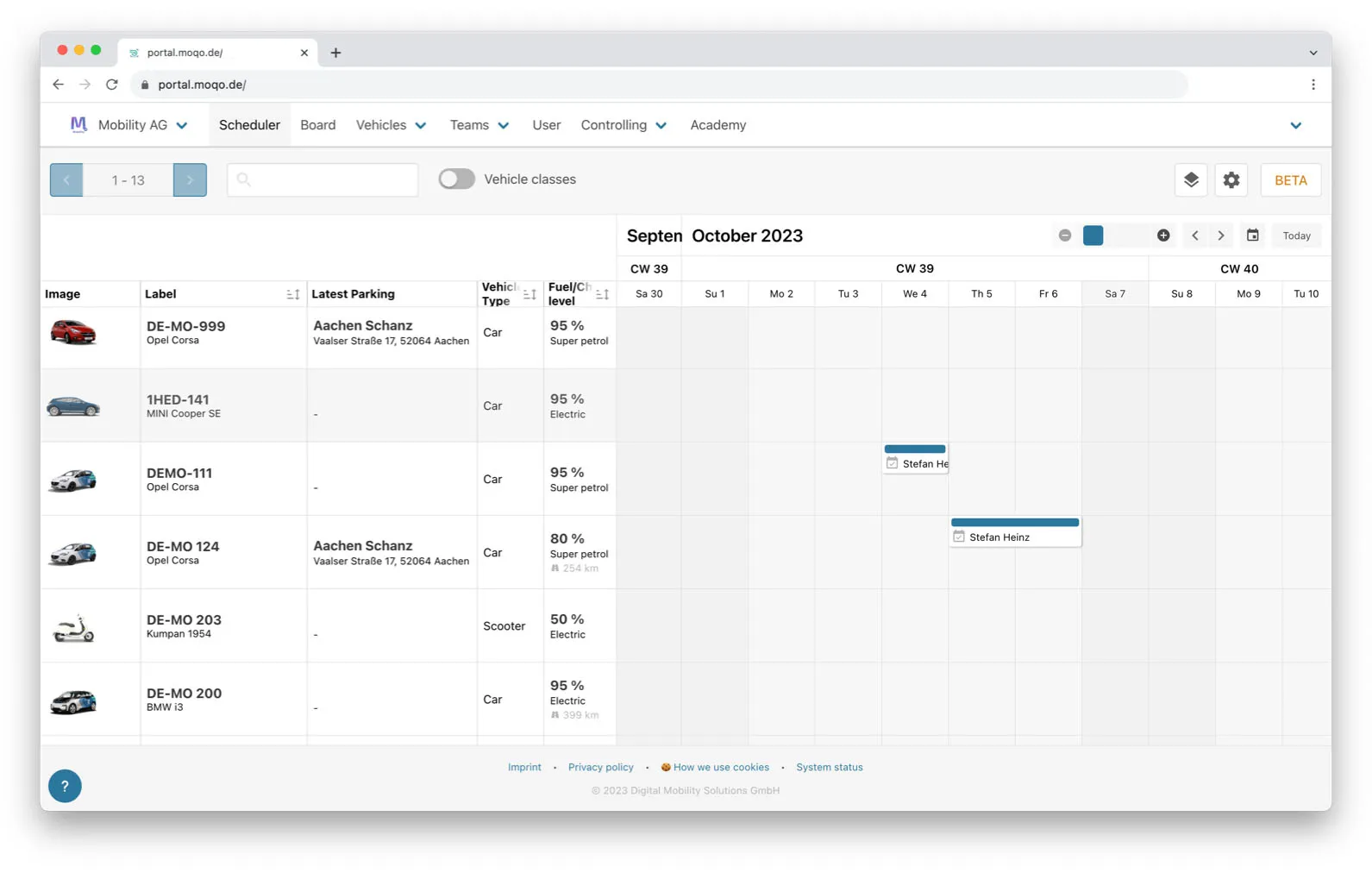The height and width of the screenshot is (873, 1372).
Task: Go back in browser history
Action: point(58,85)
